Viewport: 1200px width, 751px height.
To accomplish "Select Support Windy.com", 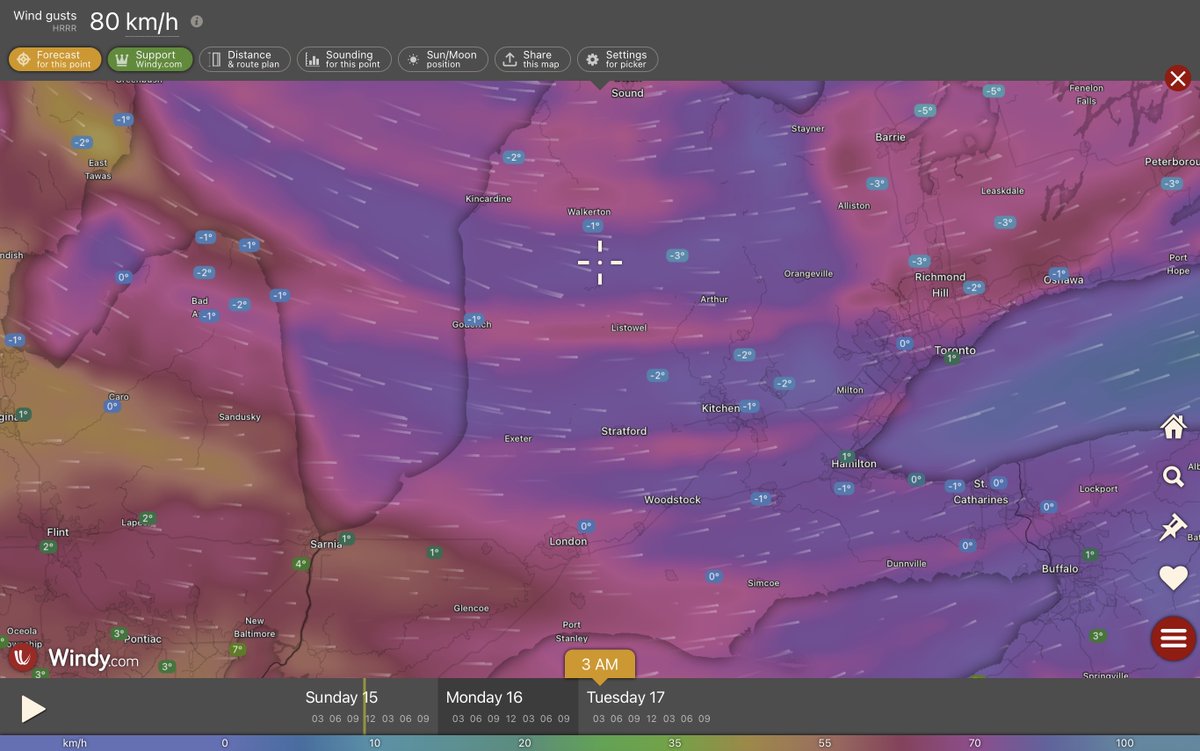I will tap(150, 58).
